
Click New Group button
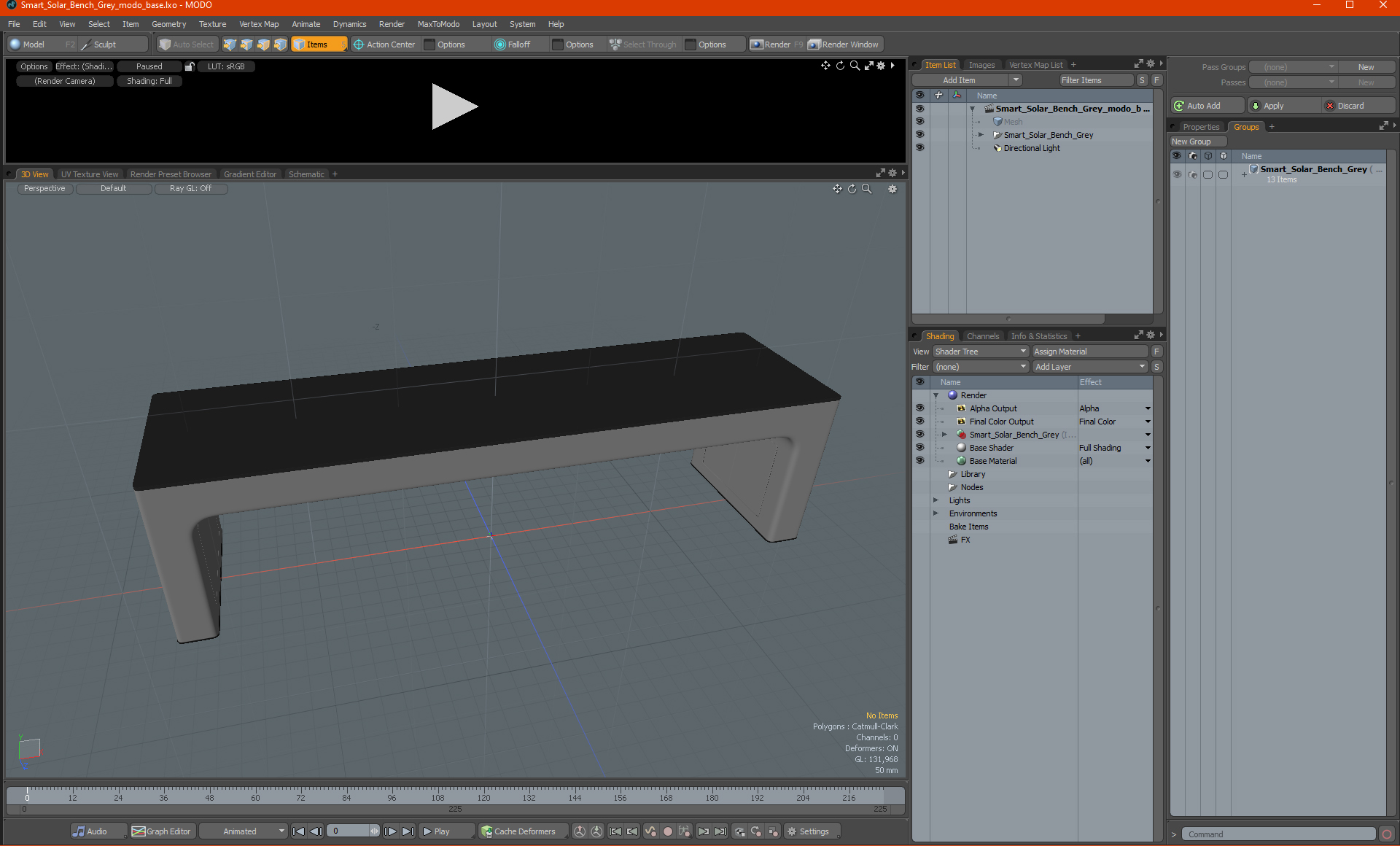[1198, 141]
